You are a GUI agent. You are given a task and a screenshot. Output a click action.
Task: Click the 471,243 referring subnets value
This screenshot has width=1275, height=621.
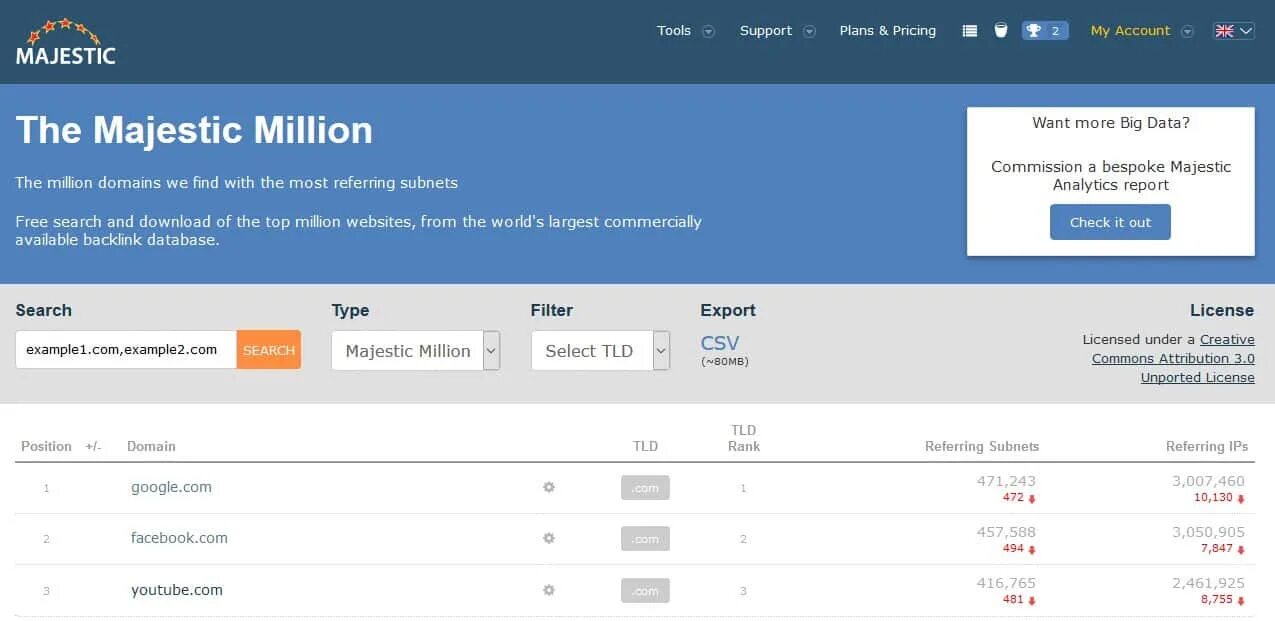pos(1006,481)
